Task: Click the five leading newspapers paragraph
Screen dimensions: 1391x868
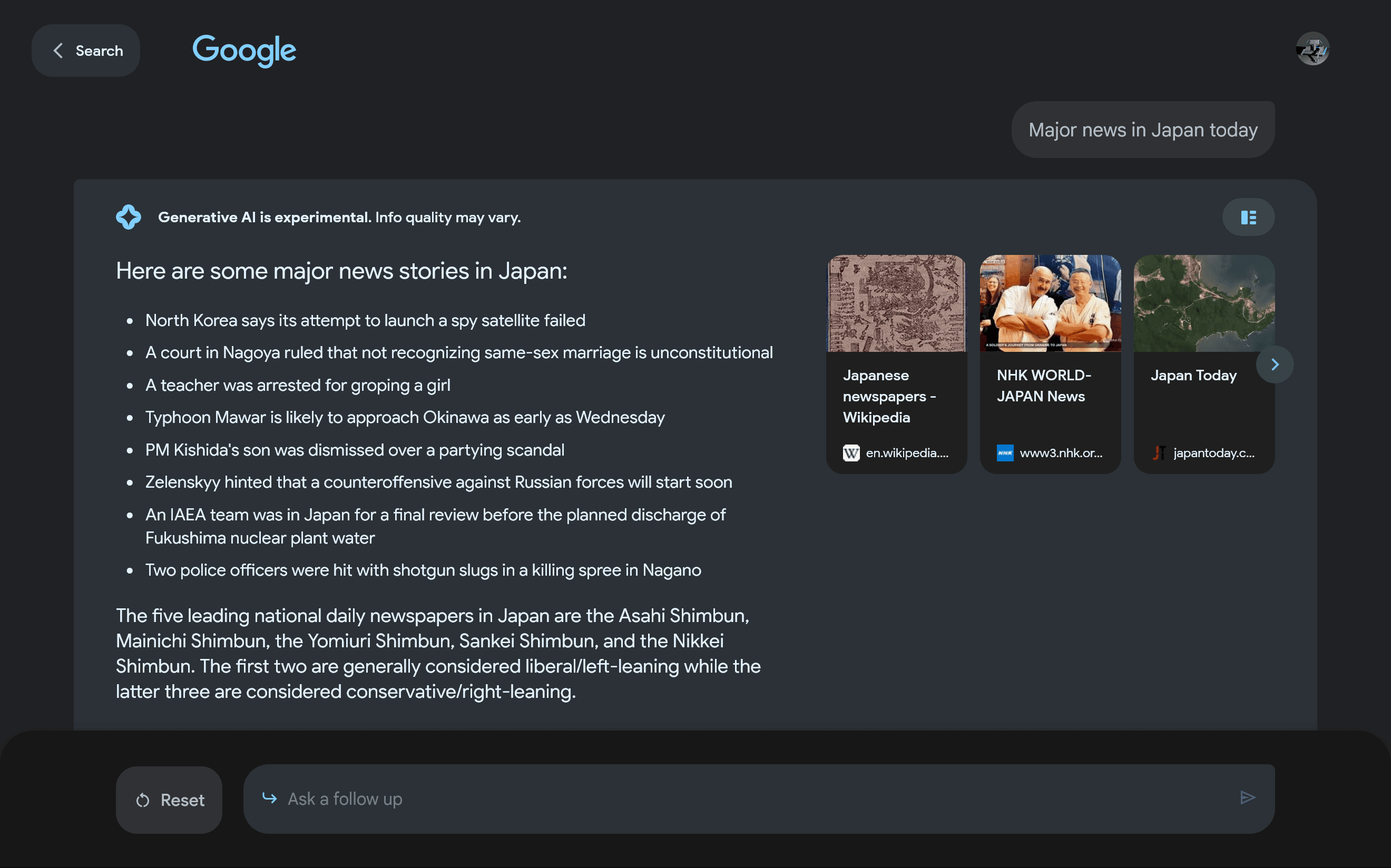Action: (438, 653)
